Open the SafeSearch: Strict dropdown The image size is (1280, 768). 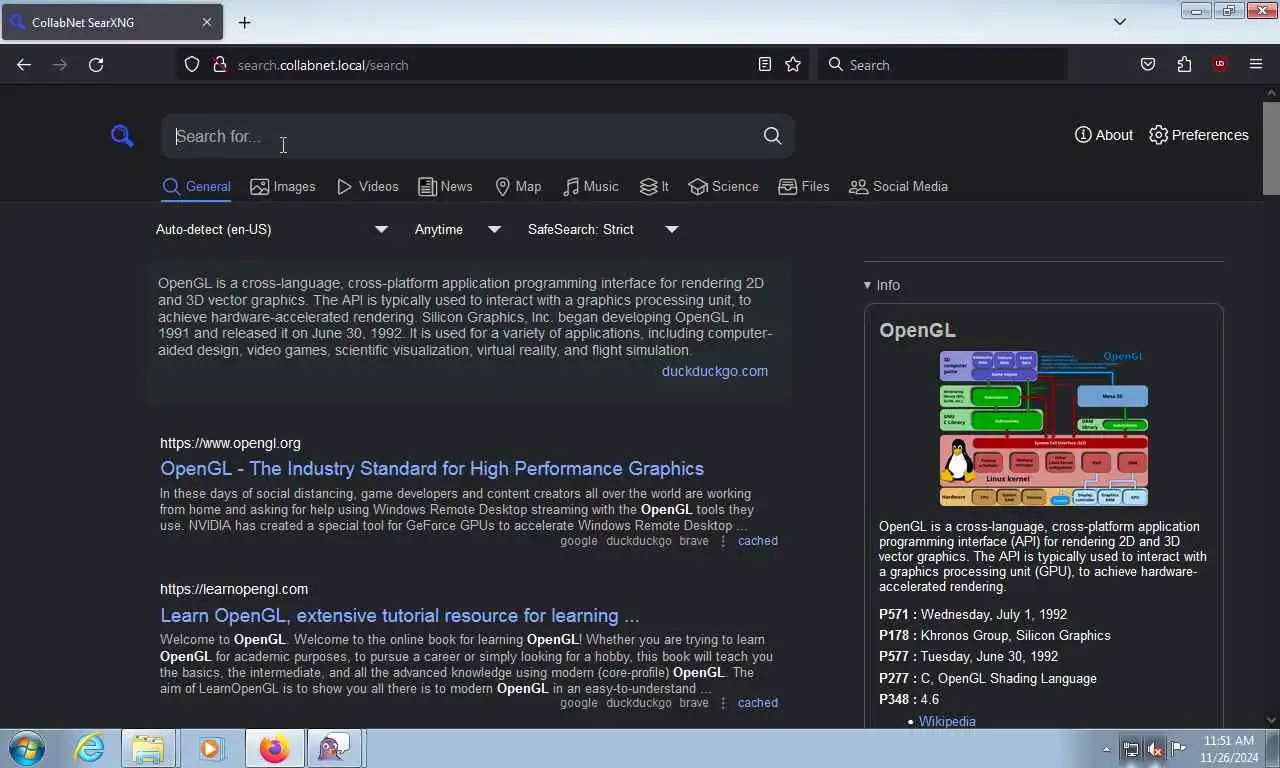[603, 229]
